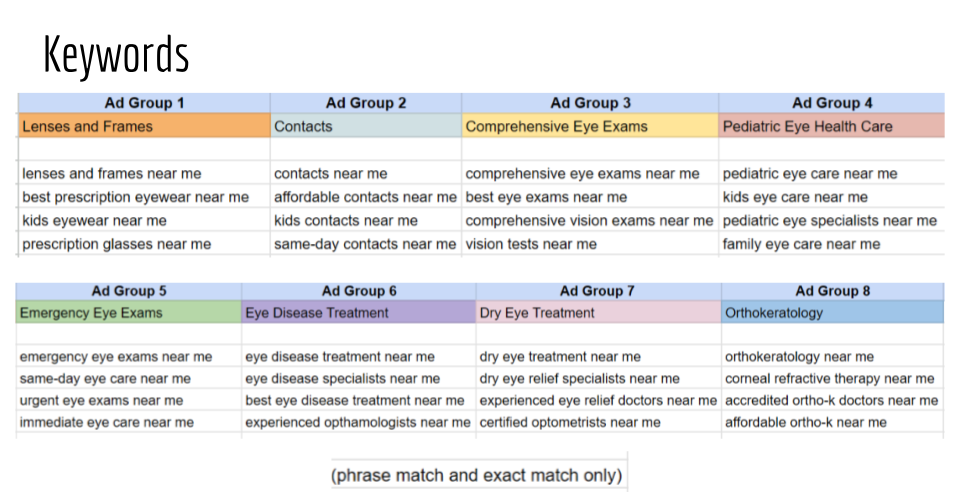Select the green Emergency Eye Exams cell
Viewport: 960px width, 500px height.
pyautogui.click(x=129, y=313)
